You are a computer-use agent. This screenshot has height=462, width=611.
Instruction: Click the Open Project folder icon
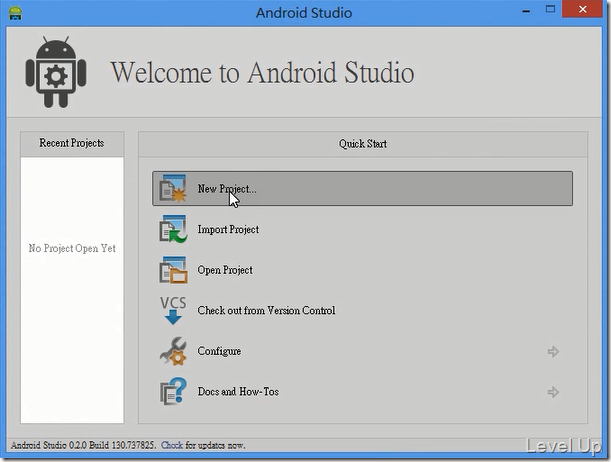point(173,270)
